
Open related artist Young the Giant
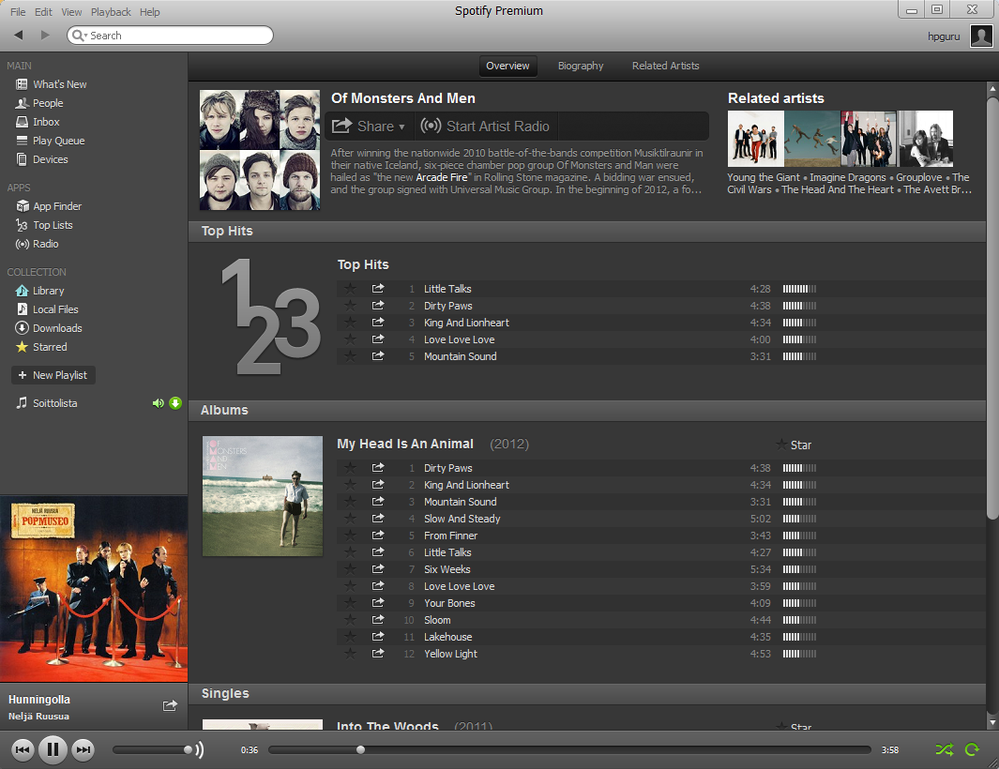763,177
